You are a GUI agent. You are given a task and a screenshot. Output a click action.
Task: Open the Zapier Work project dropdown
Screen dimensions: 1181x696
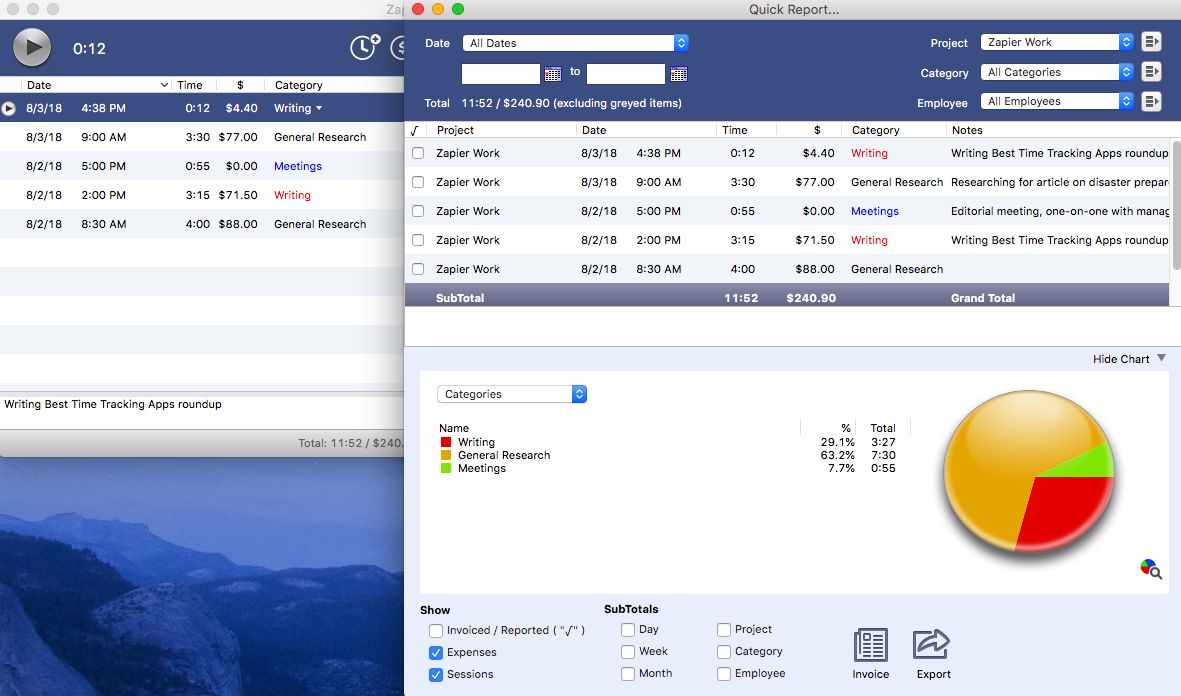1057,42
